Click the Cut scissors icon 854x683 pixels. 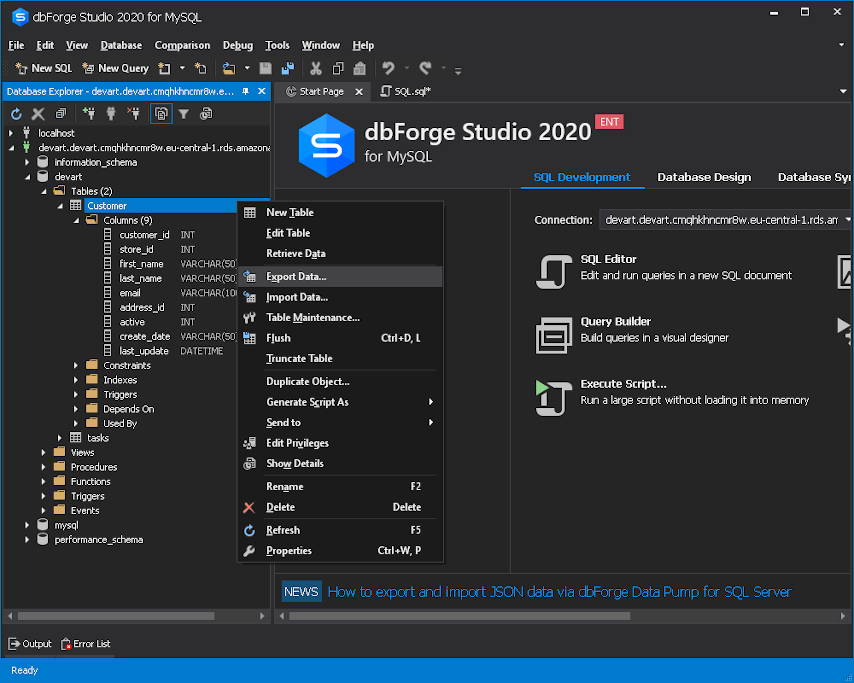315,68
